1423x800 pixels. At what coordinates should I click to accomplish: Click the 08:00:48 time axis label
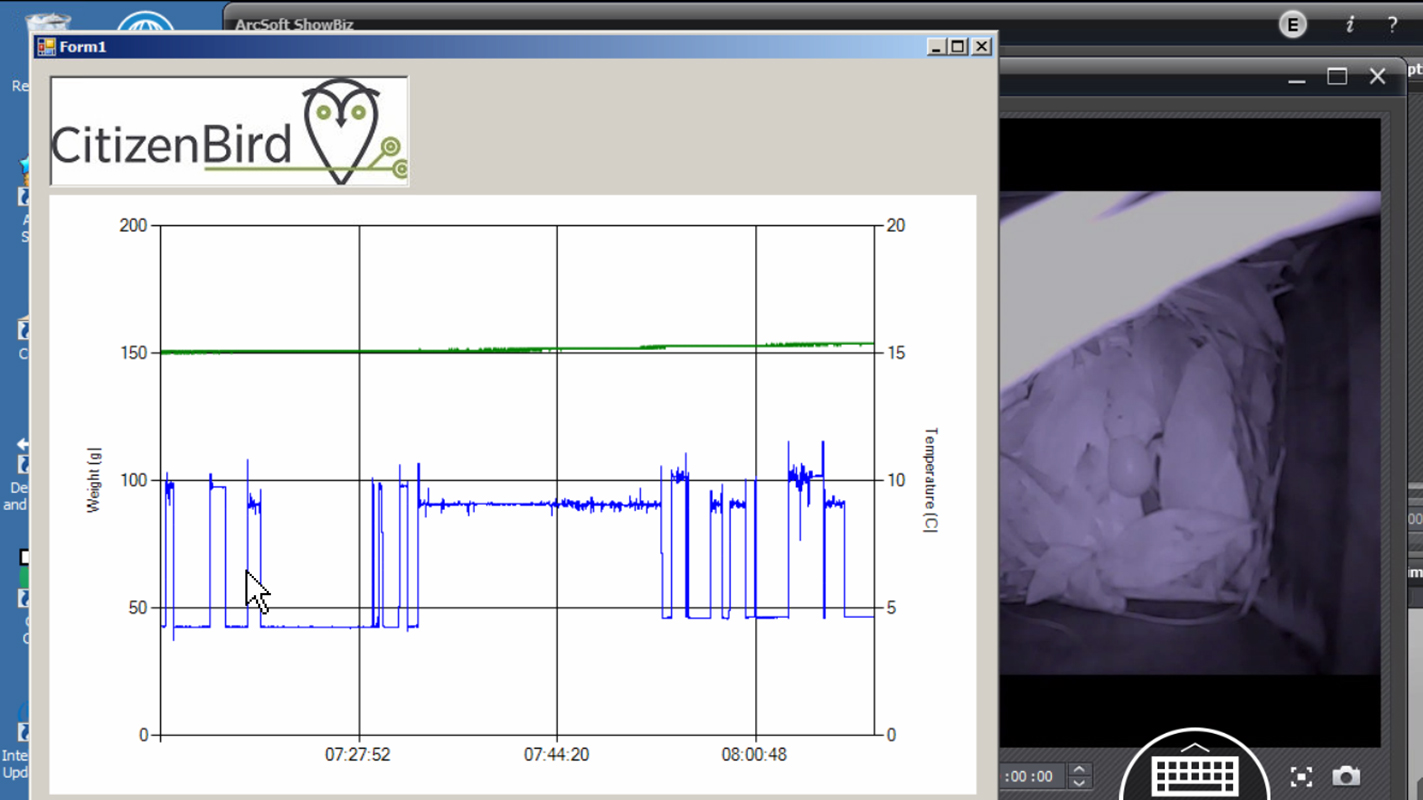pos(754,755)
